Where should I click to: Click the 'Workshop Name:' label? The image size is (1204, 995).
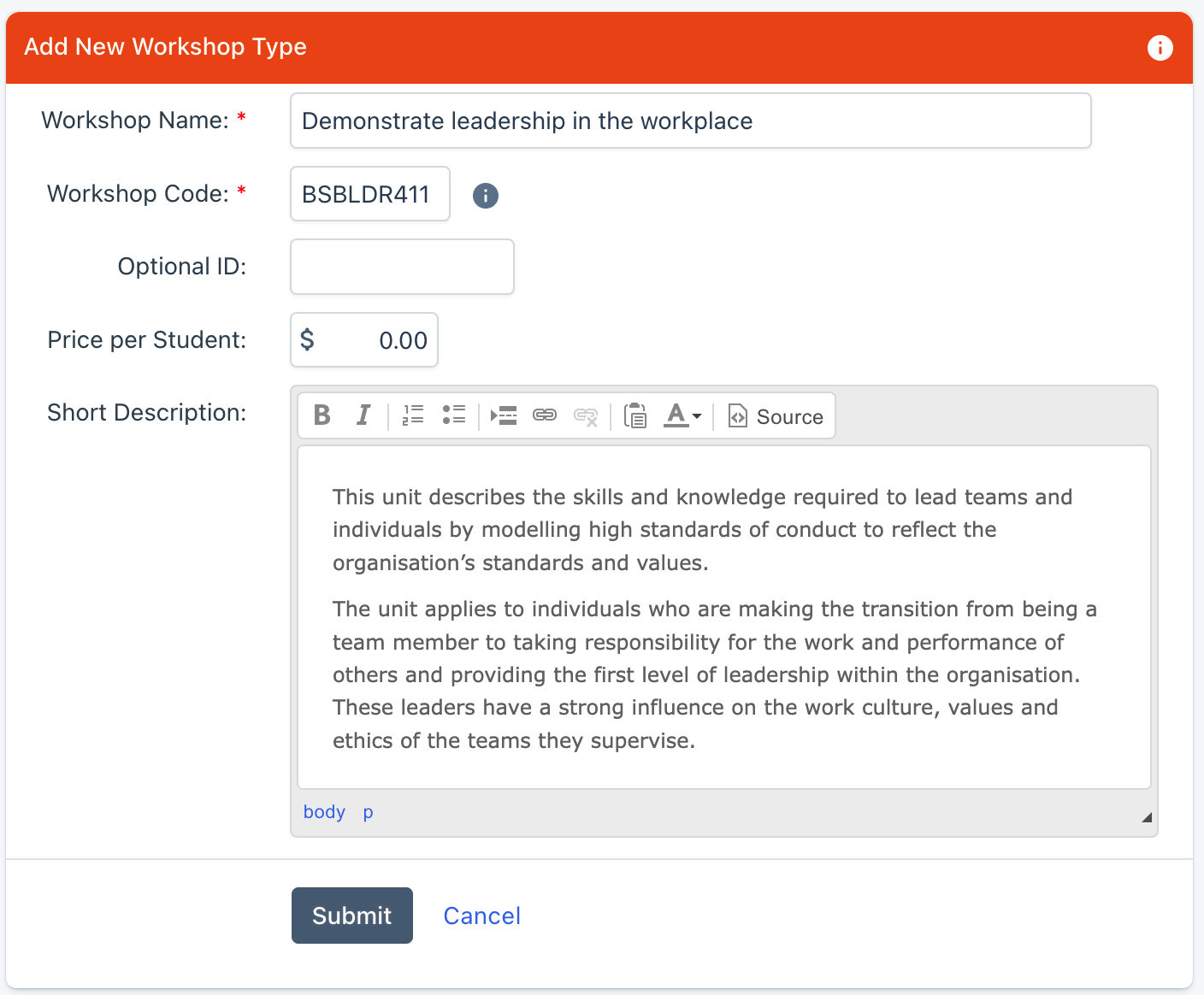pyautogui.click(x=135, y=121)
